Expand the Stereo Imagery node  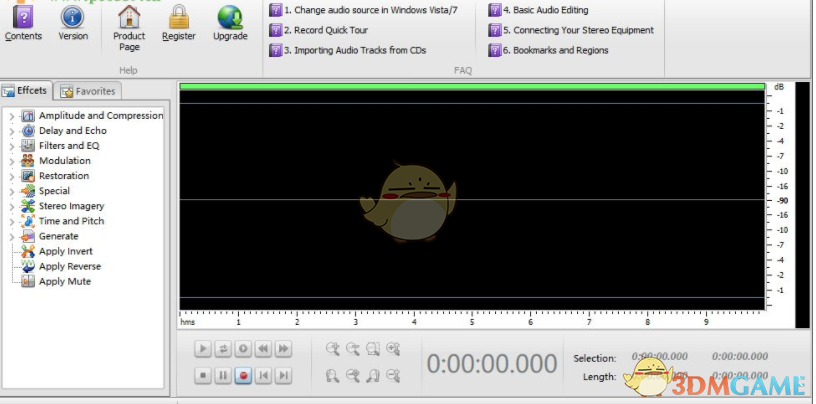(x=12, y=207)
